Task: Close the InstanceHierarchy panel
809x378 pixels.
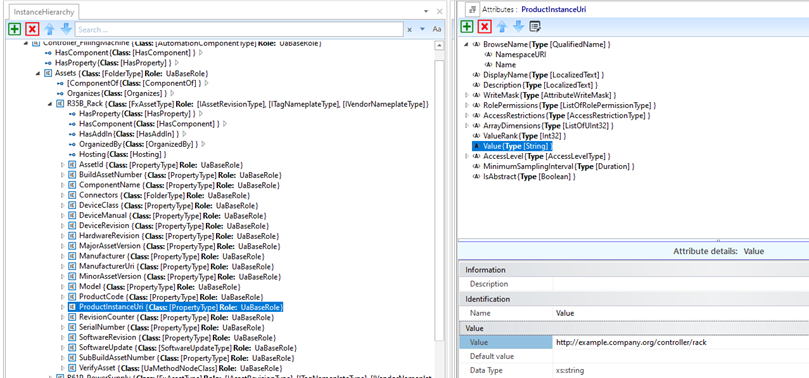Action: [439, 11]
